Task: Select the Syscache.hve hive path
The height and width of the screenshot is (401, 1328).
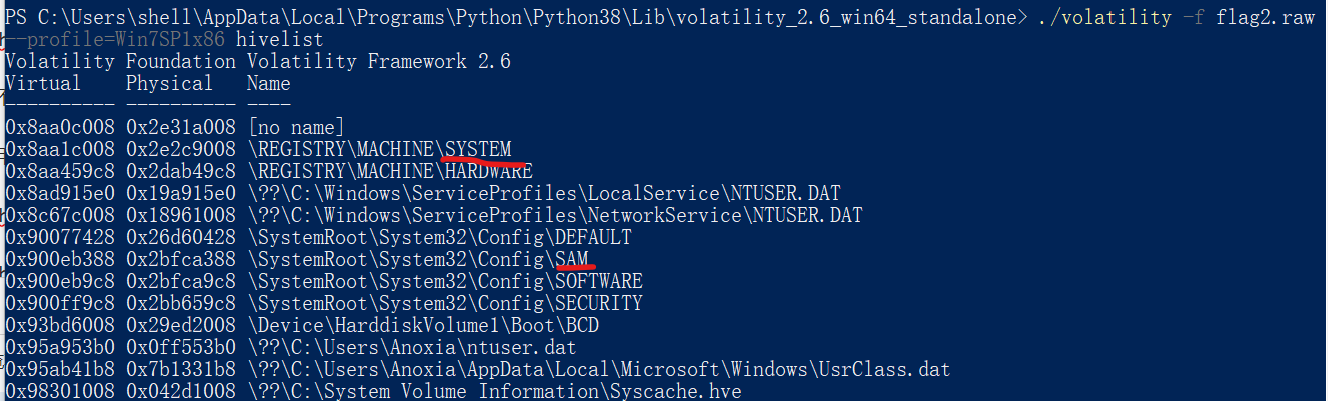Action: [494, 391]
